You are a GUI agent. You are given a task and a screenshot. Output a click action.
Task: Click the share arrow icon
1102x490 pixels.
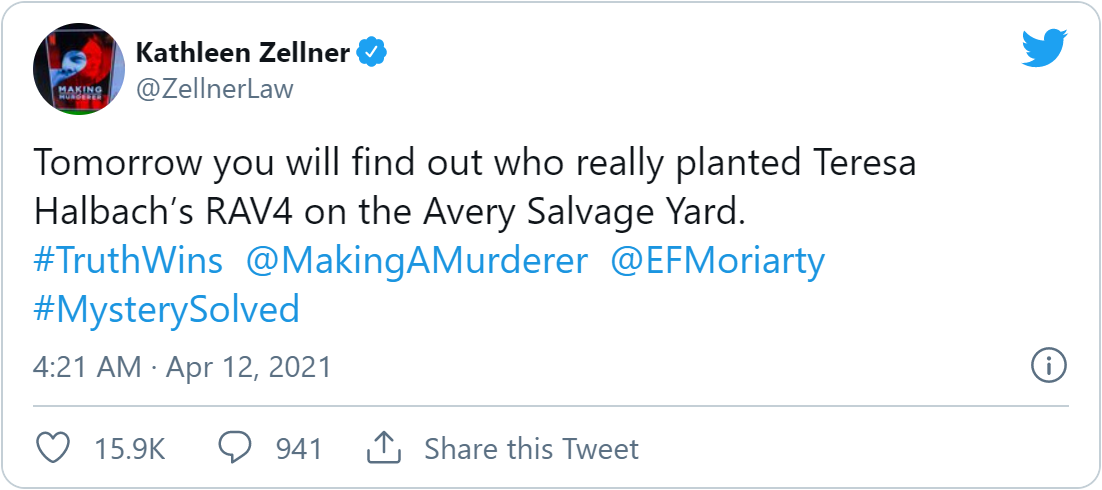coord(383,448)
